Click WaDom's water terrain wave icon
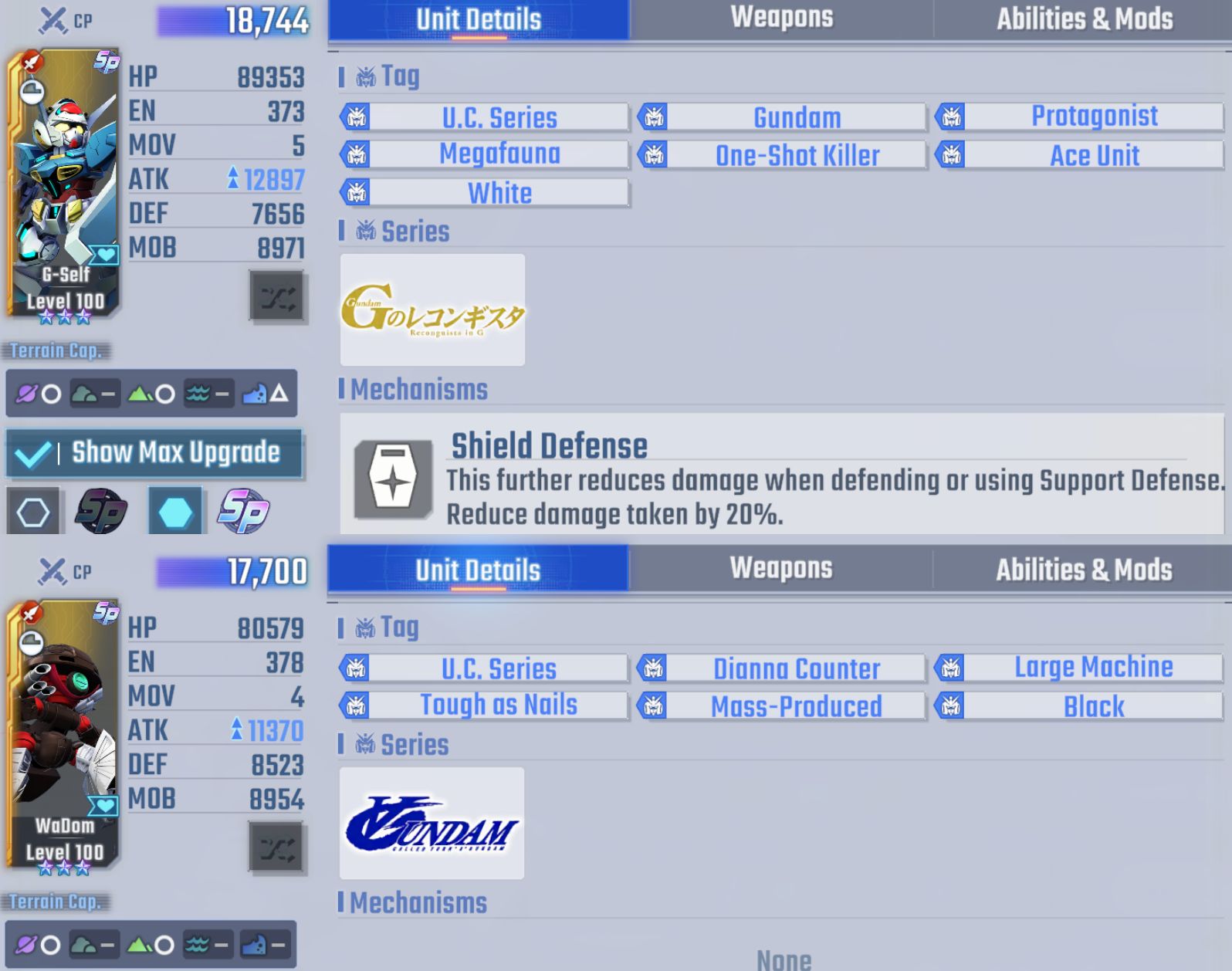This screenshot has height=971, width=1232. click(x=197, y=944)
